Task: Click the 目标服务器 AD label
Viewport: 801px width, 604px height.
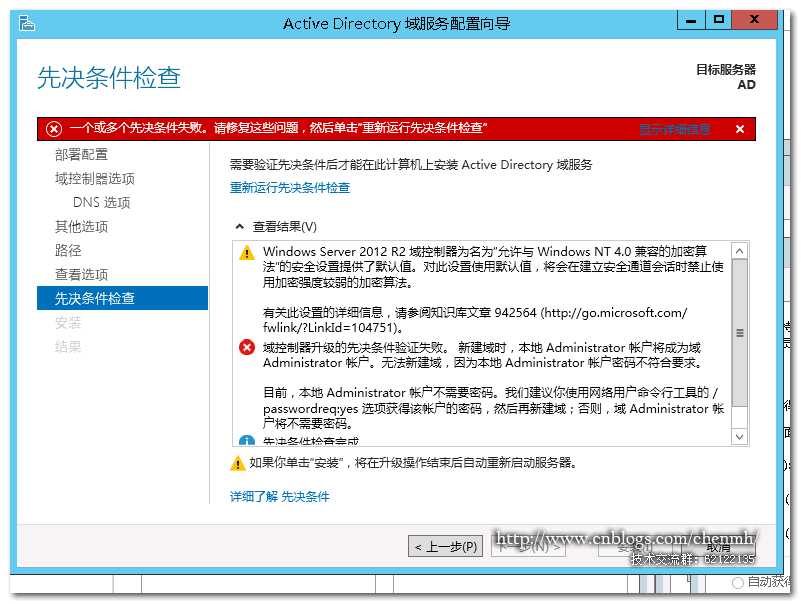Action: pyautogui.click(x=725, y=77)
